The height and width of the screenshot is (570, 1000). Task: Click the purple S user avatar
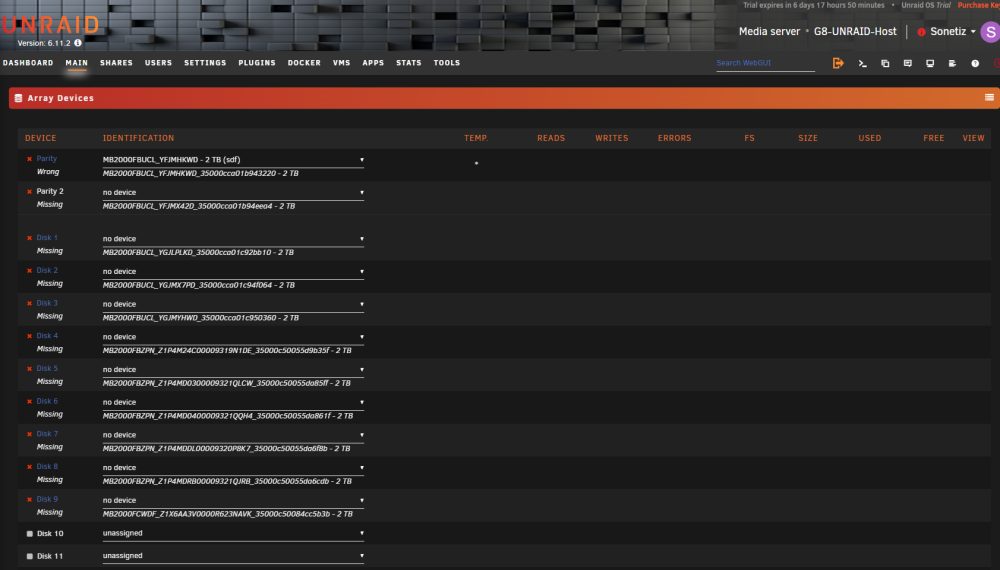[x=990, y=32]
